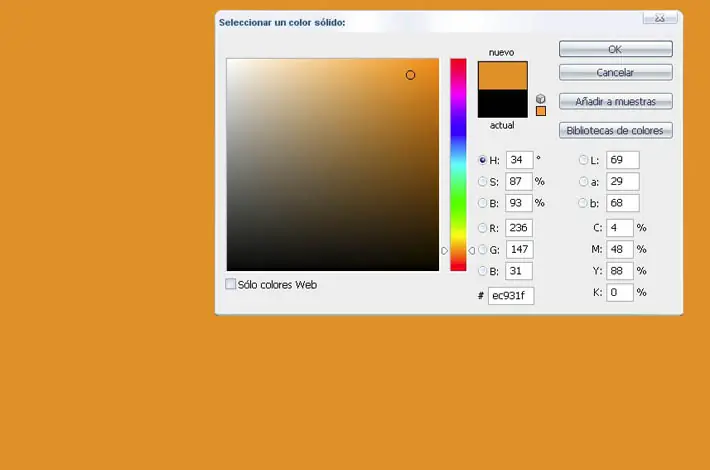This screenshot has height=470, width=710.
Task: Click the G value field showing 147
Action: 519,249
